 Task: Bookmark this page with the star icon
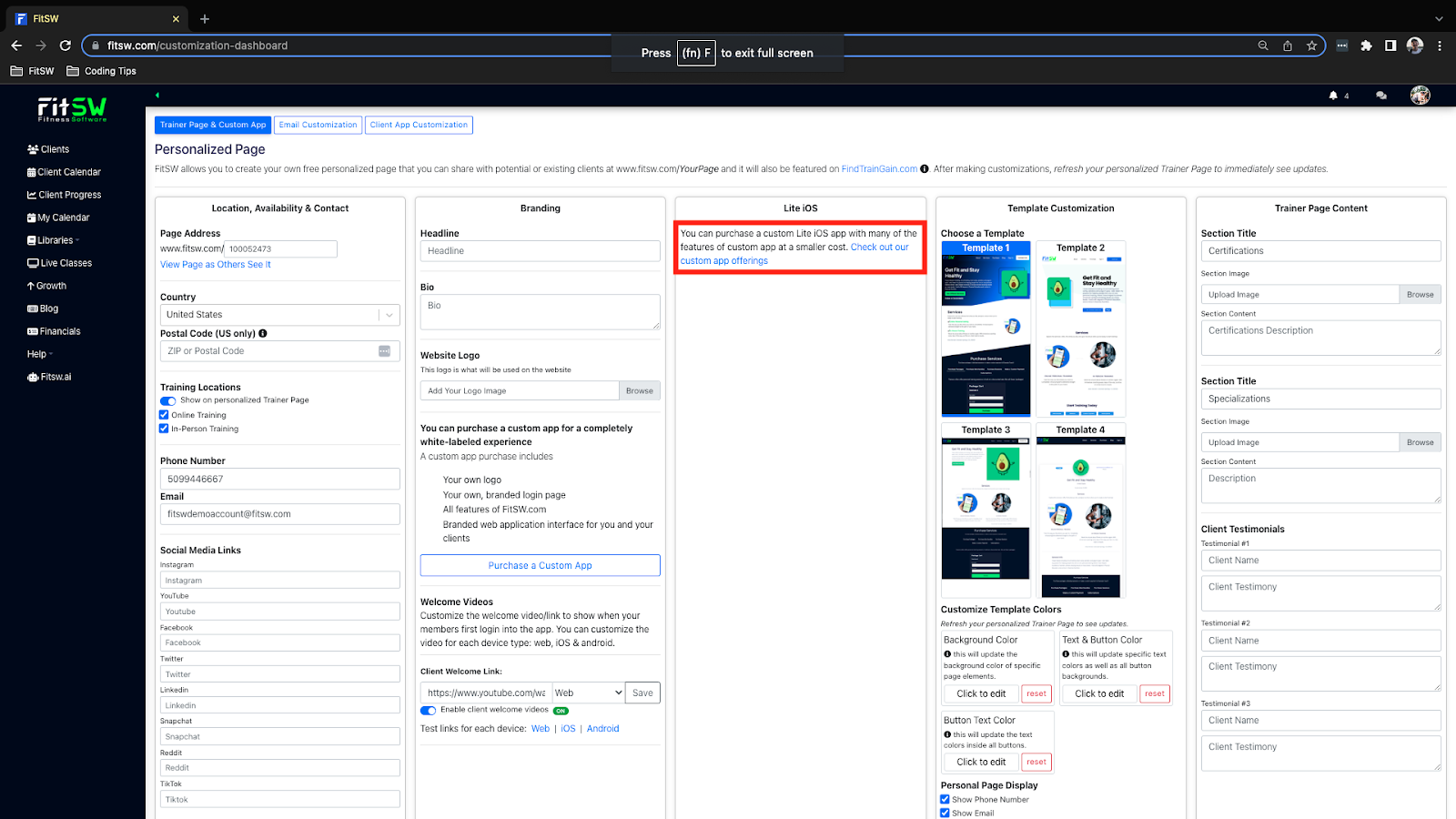click(x=1311, y=45)
